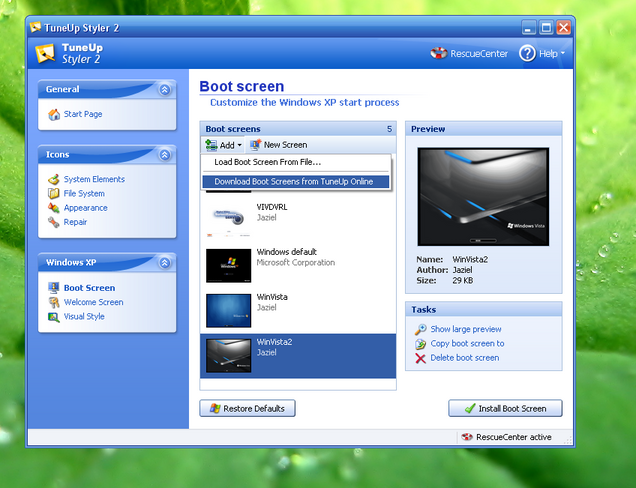Open the Repair section
Screen dimensions: 636x488
(75, 222)
